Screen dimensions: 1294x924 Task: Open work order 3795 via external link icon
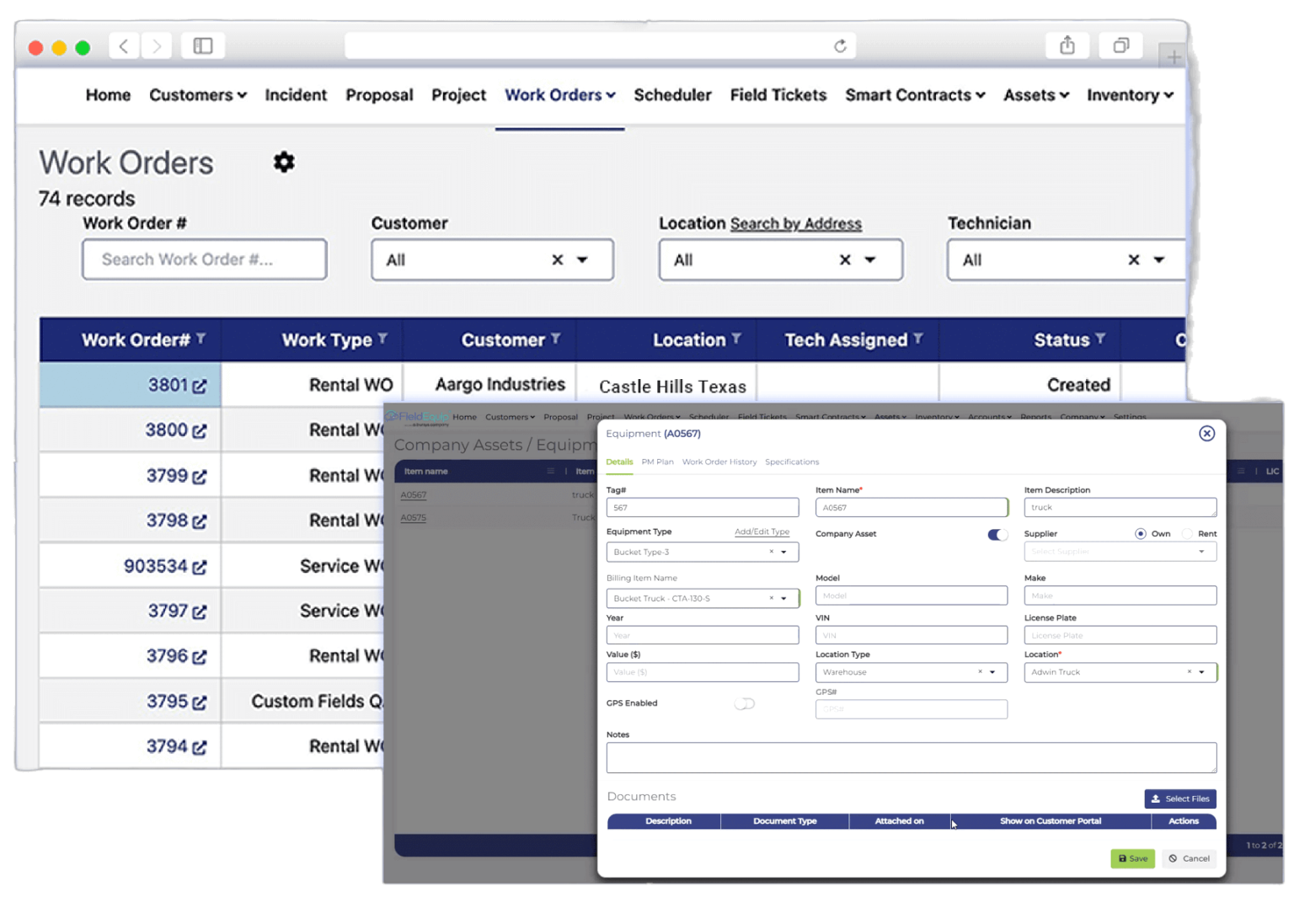click(x=200, y=701)
